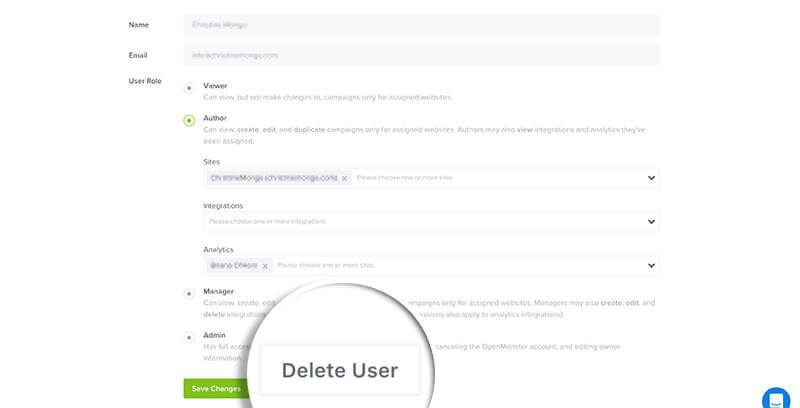Remove the selected analytics tag

[x=265, y=266]
